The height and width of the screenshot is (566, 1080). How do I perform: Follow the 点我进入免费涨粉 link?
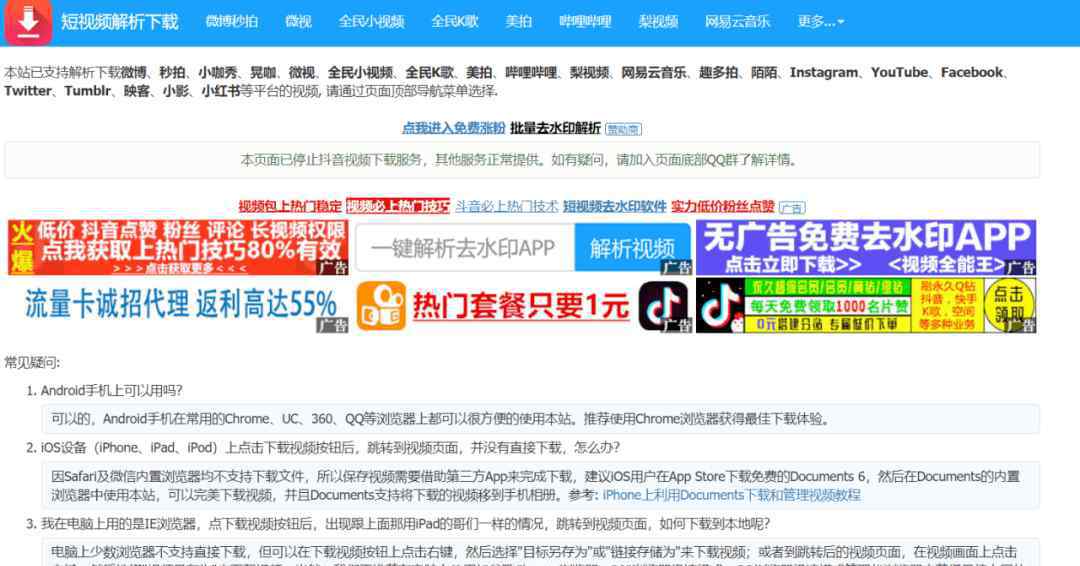click(454, 128)
